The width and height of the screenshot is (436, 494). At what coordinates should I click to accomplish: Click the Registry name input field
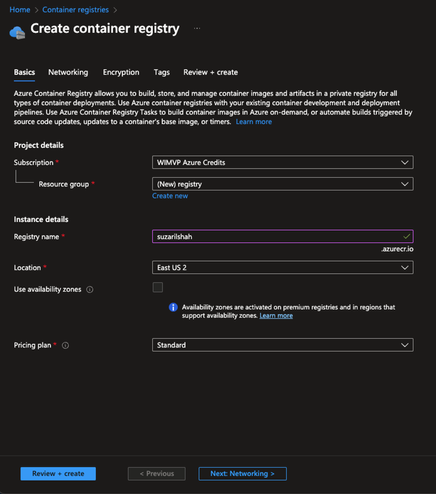(283, 236)
